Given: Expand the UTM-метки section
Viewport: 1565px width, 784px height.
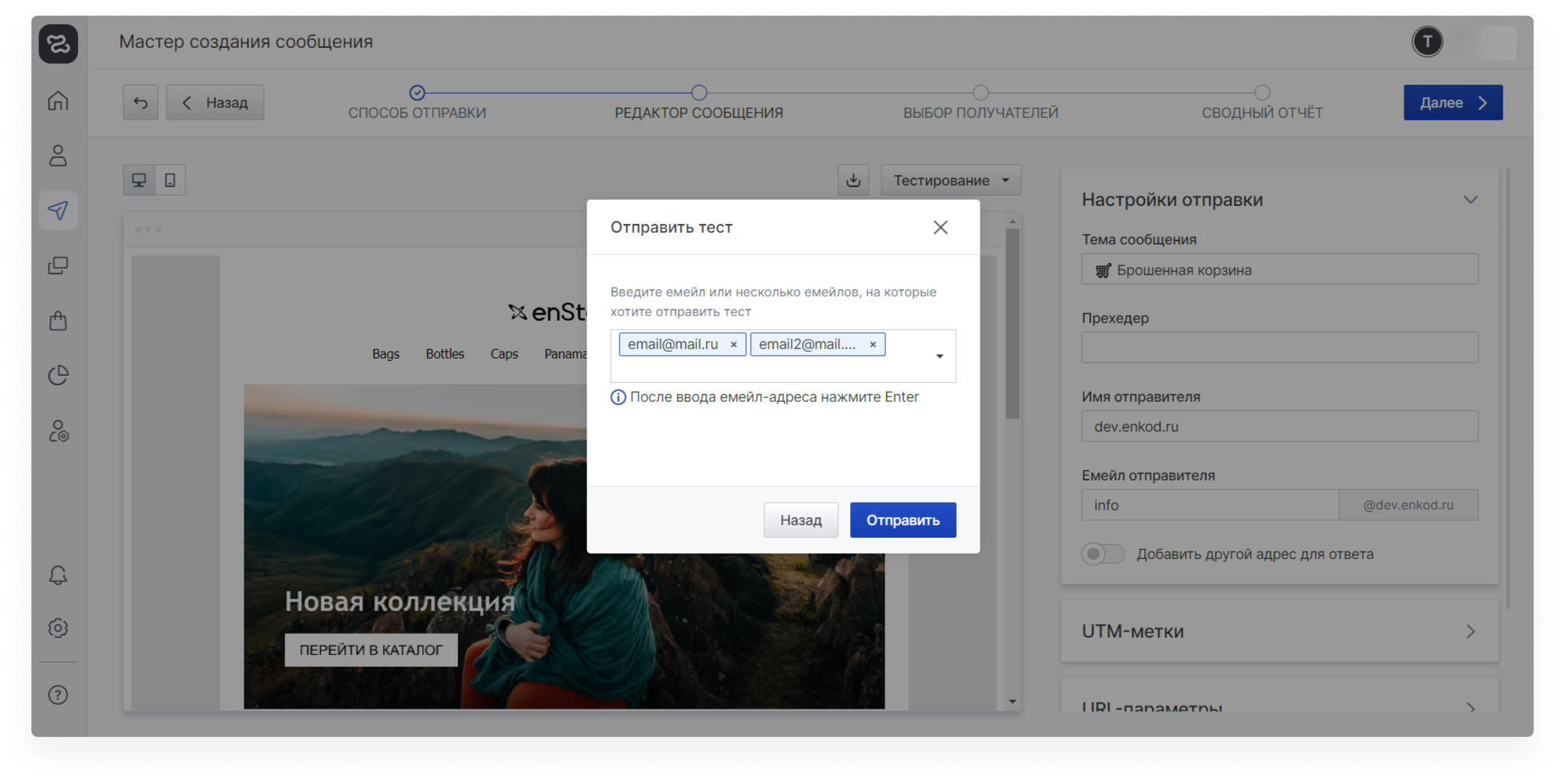Looking at the screenshot, I should click(x=1279, y=631).
